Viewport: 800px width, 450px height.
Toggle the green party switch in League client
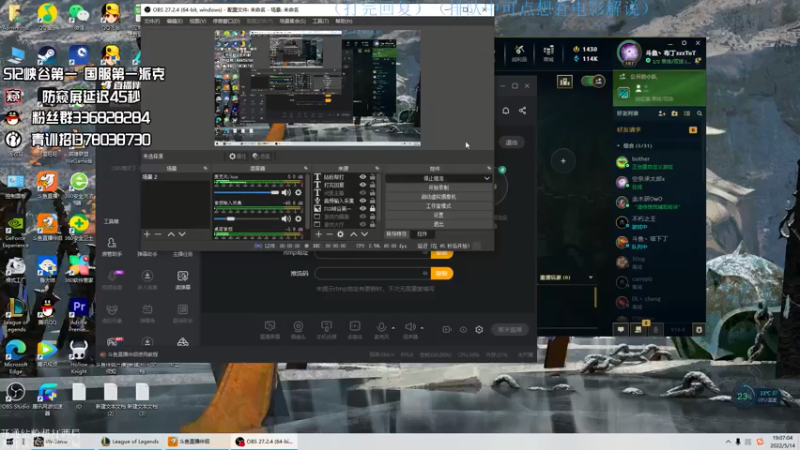click(x=592, y=81)
